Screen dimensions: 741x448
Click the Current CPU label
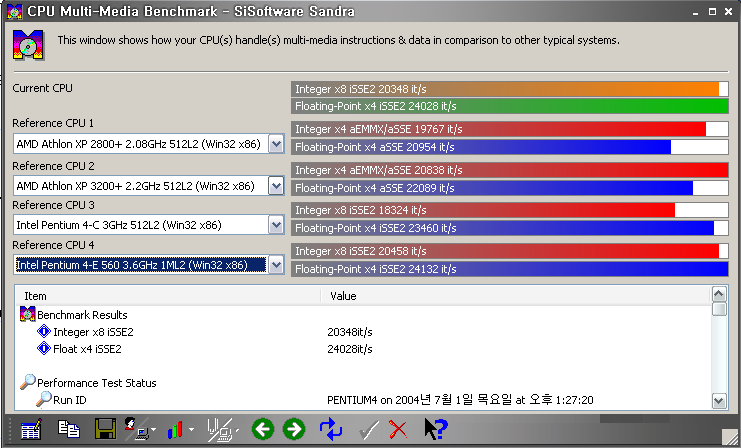click(43, 88)
